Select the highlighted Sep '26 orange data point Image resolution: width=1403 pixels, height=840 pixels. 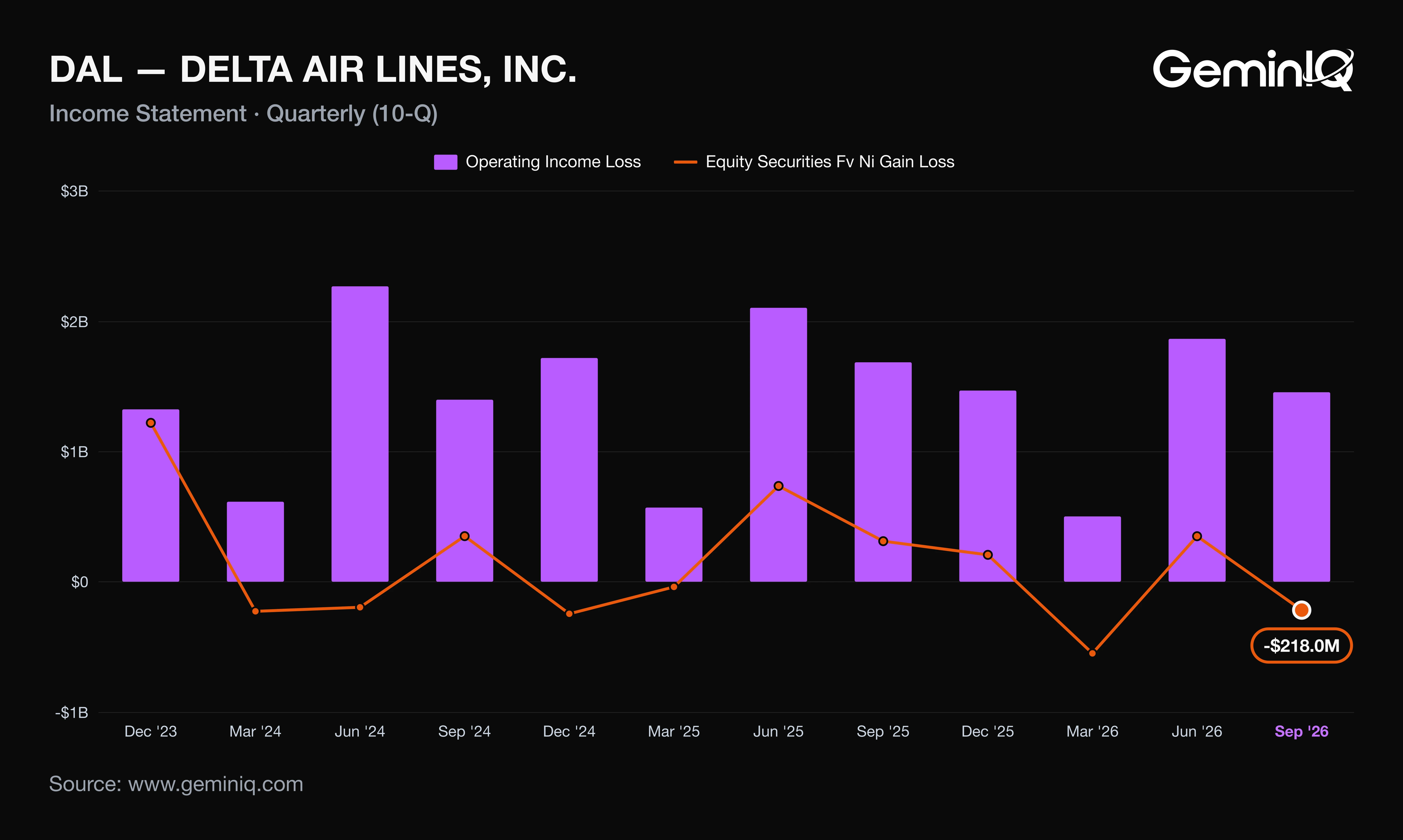click(x=1302, y=610)
